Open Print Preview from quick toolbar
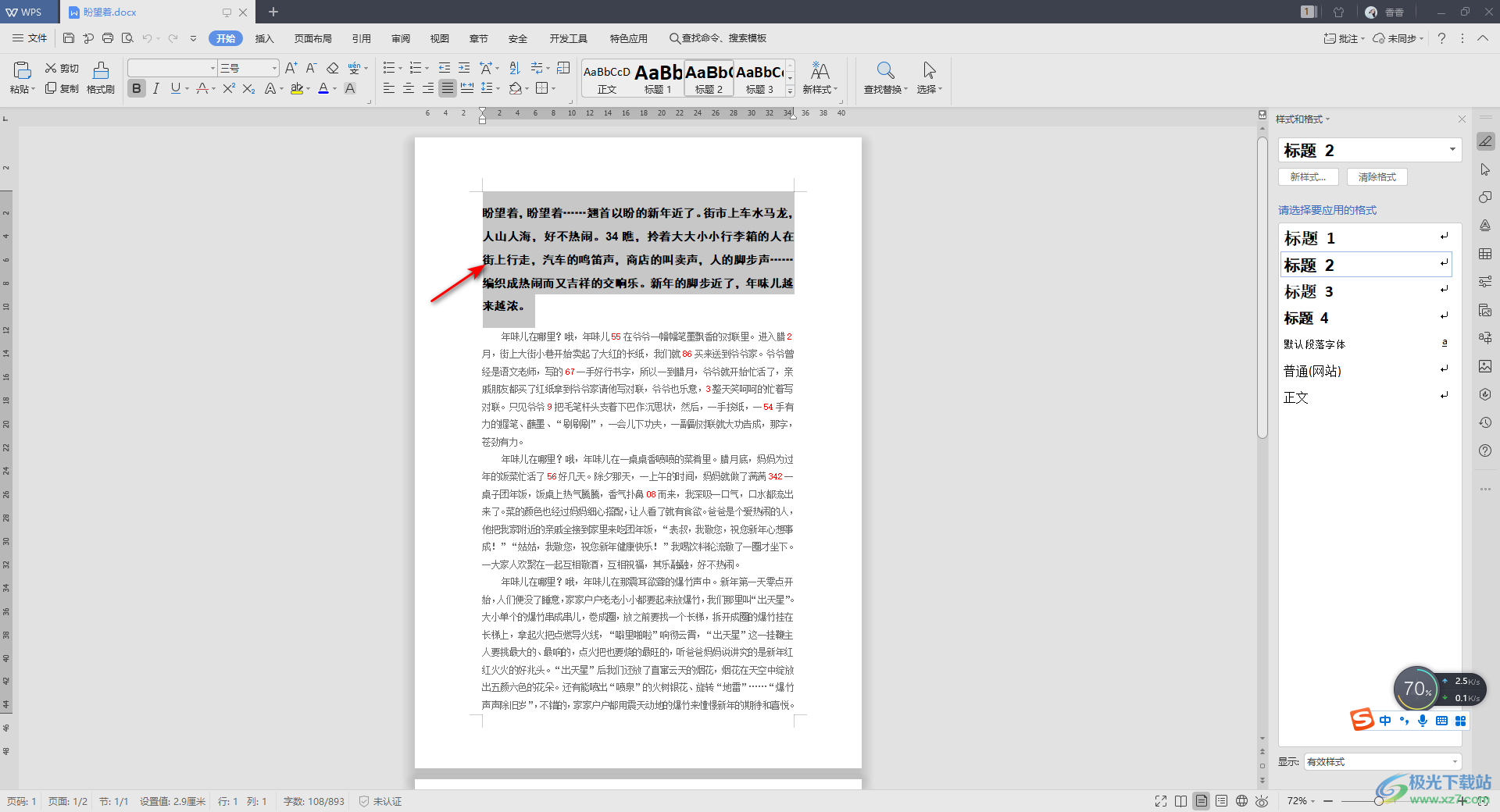Image resolution: width=1500 pixels, height=812 pixels. click(x=127, y=37)
